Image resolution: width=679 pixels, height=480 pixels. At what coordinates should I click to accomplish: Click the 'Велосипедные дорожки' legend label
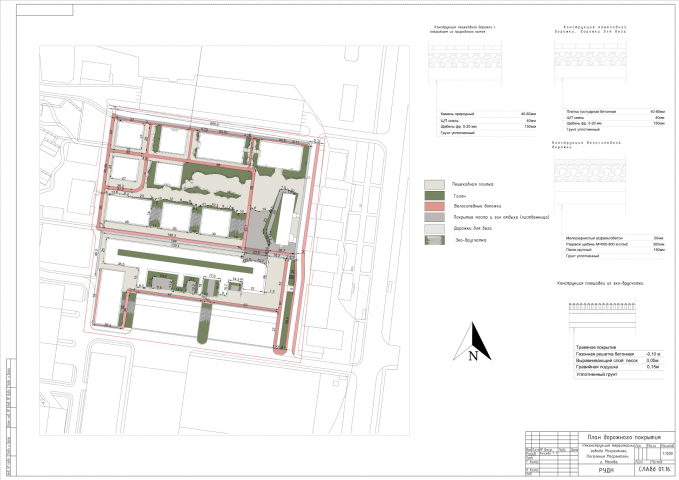point(477,207)
